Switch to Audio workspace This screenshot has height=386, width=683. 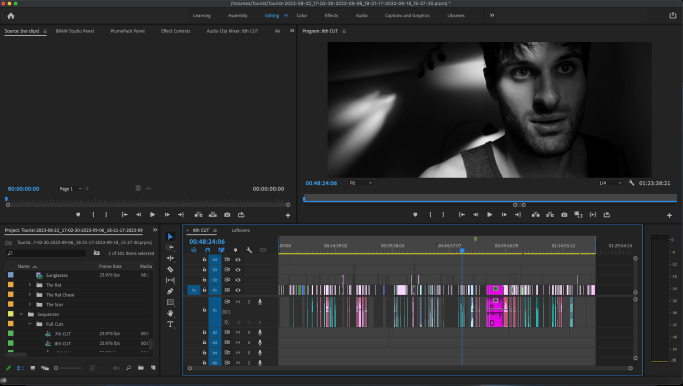coord(362,16)
